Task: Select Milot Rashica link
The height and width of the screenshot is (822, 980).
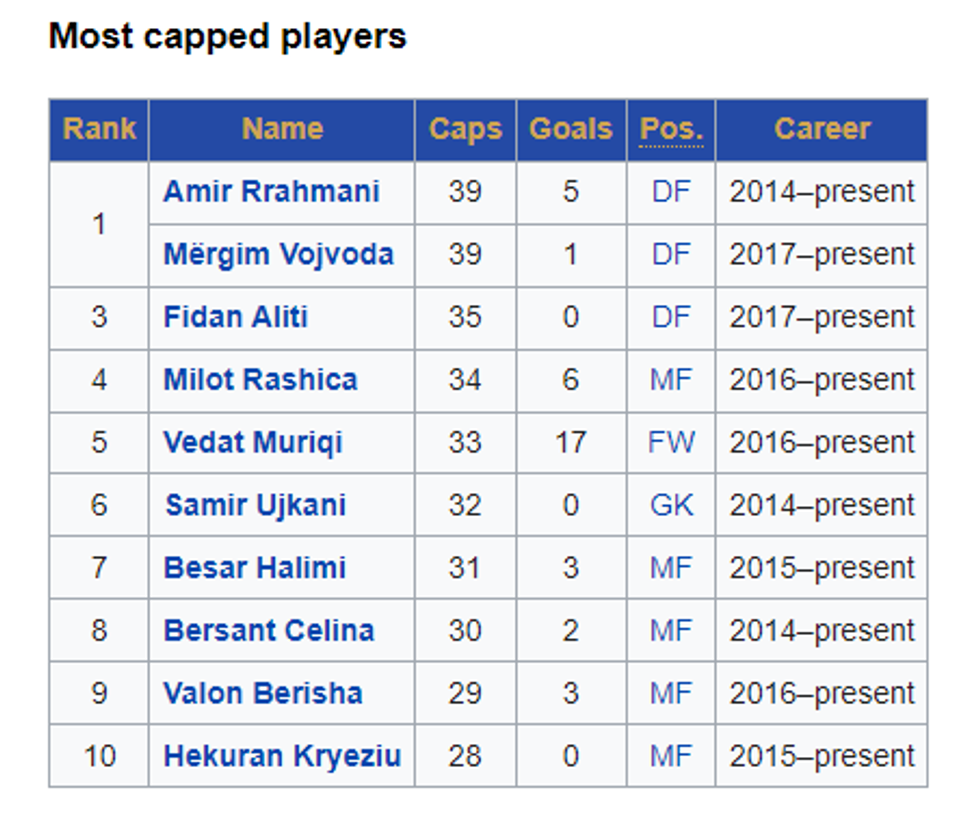Action: coord(260,380)
